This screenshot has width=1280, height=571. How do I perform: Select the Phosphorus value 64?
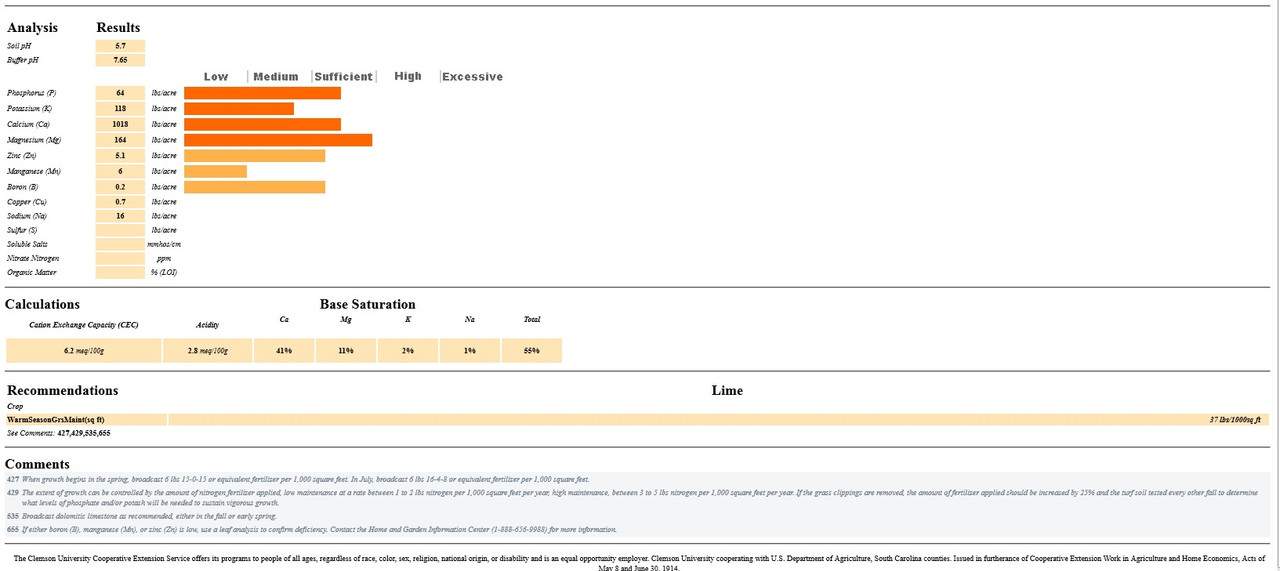click(120, 93)
